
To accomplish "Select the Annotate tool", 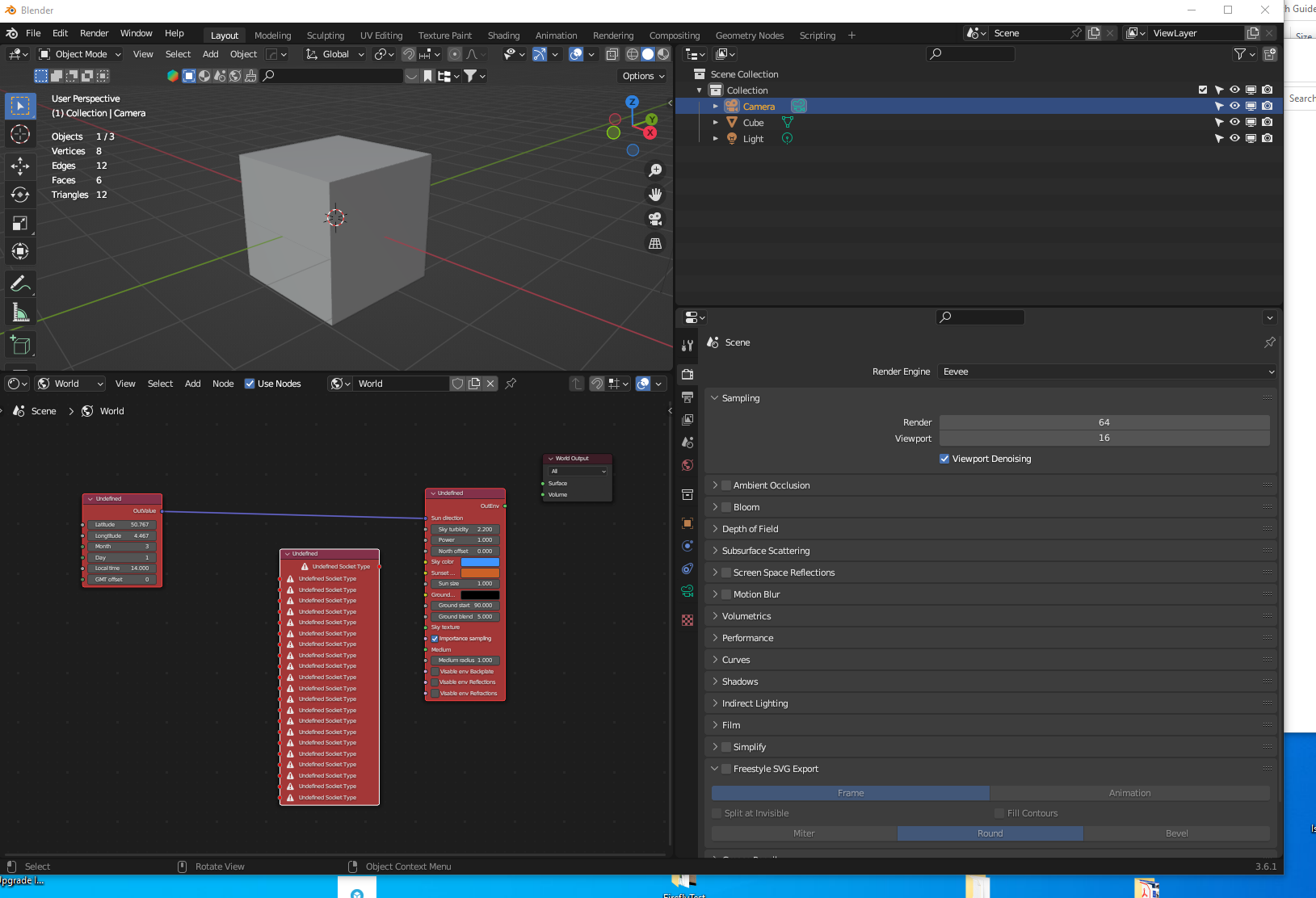I will click(20, 283).
